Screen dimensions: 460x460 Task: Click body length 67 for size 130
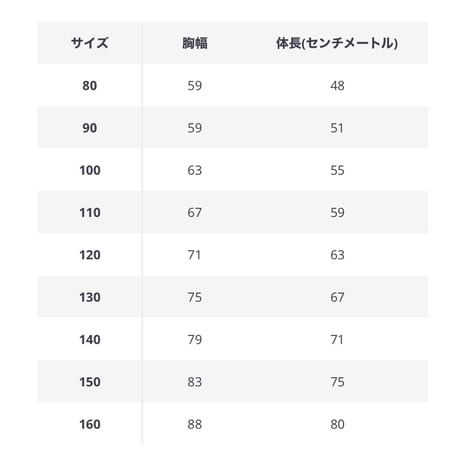coord(337,297)
